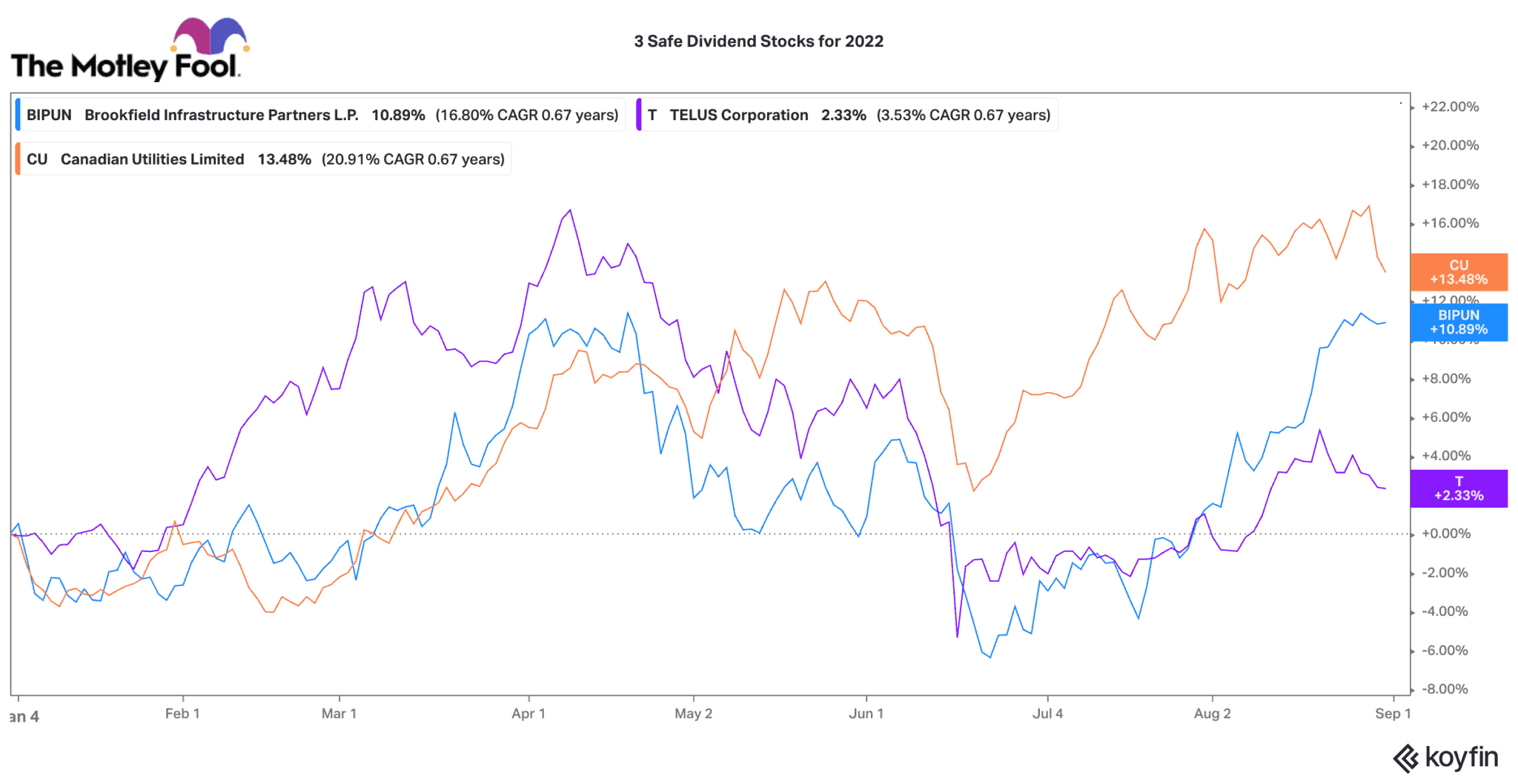The width and height of the screenshot is (1518, 784).
Task: Click the -2.00% y-axis label
Action: [x=1445, y=573]
